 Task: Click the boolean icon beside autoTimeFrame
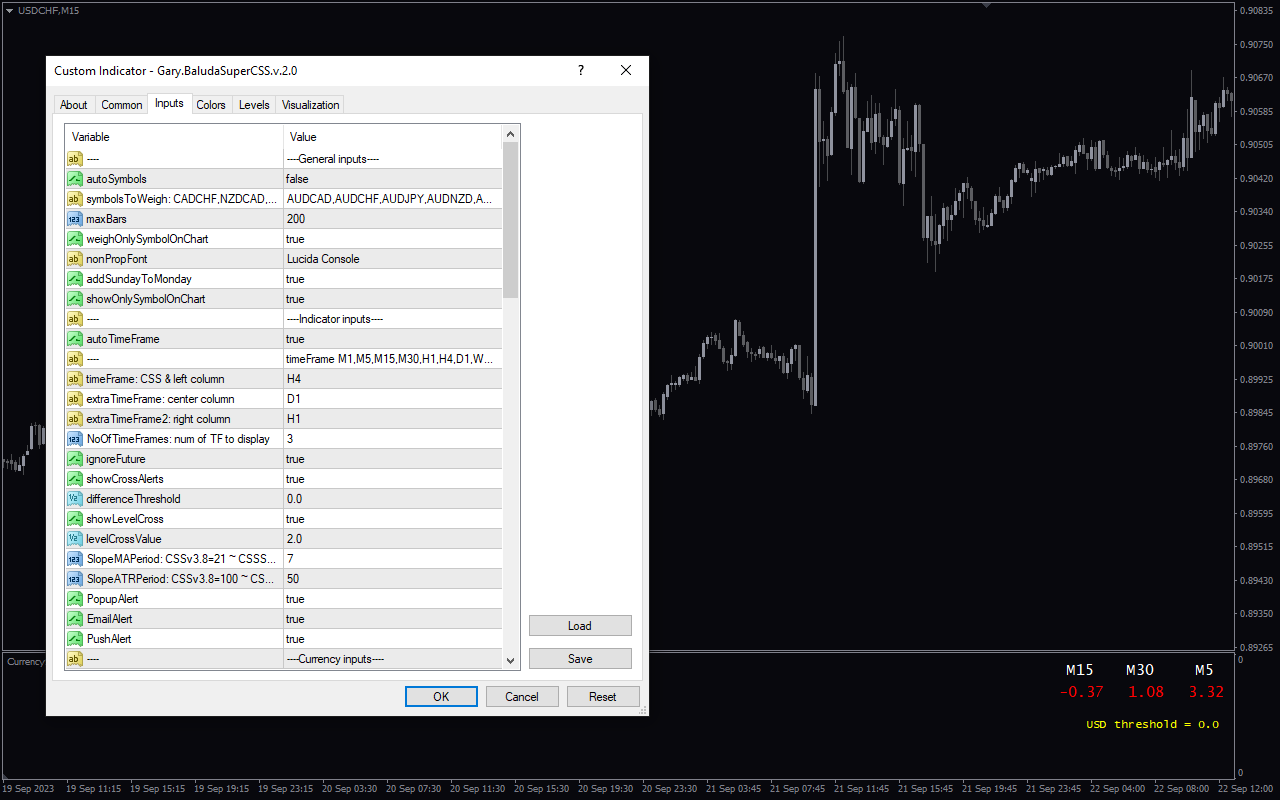tap(75, 339)
